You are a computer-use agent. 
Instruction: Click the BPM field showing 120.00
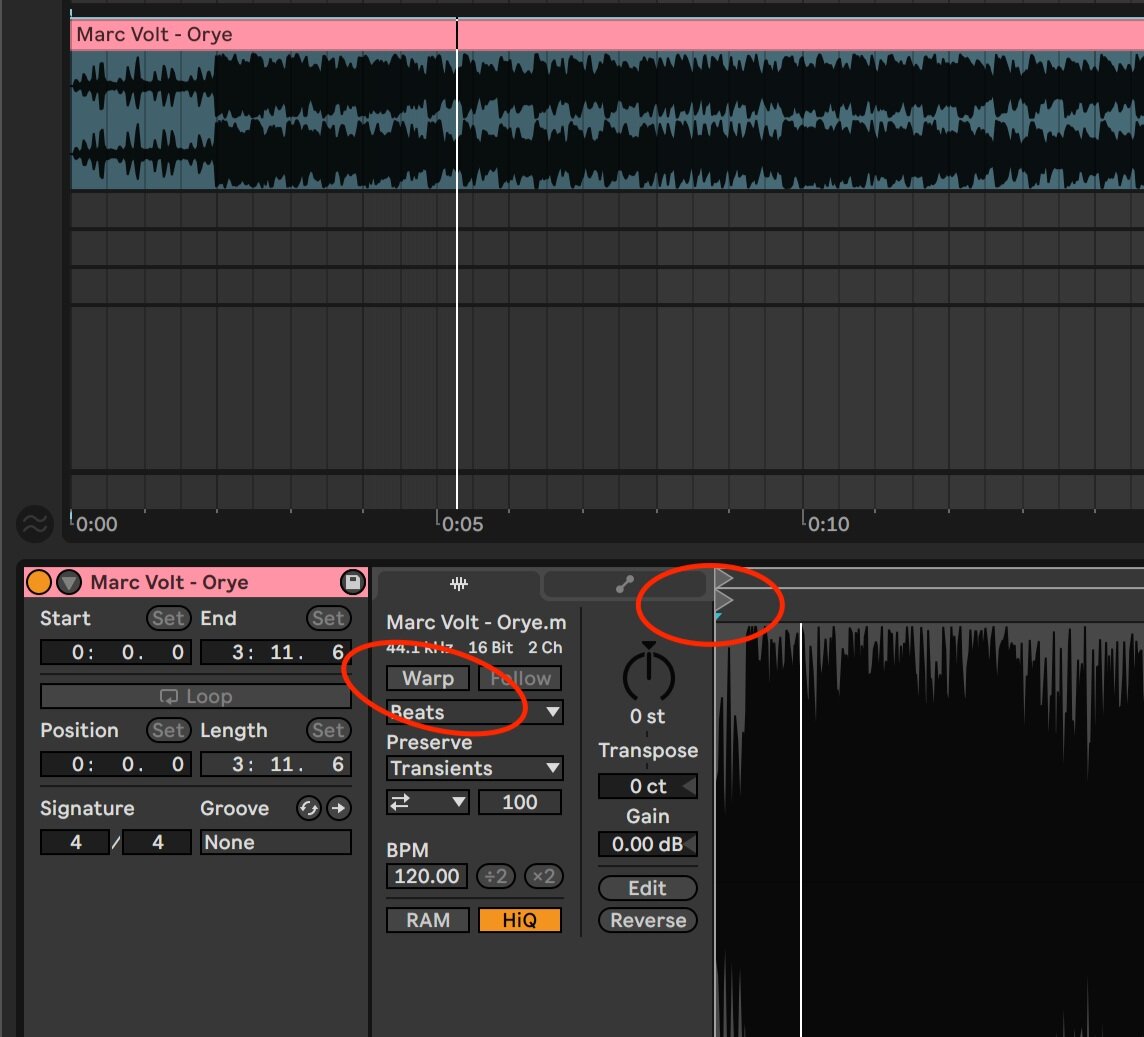click(427, 876)
